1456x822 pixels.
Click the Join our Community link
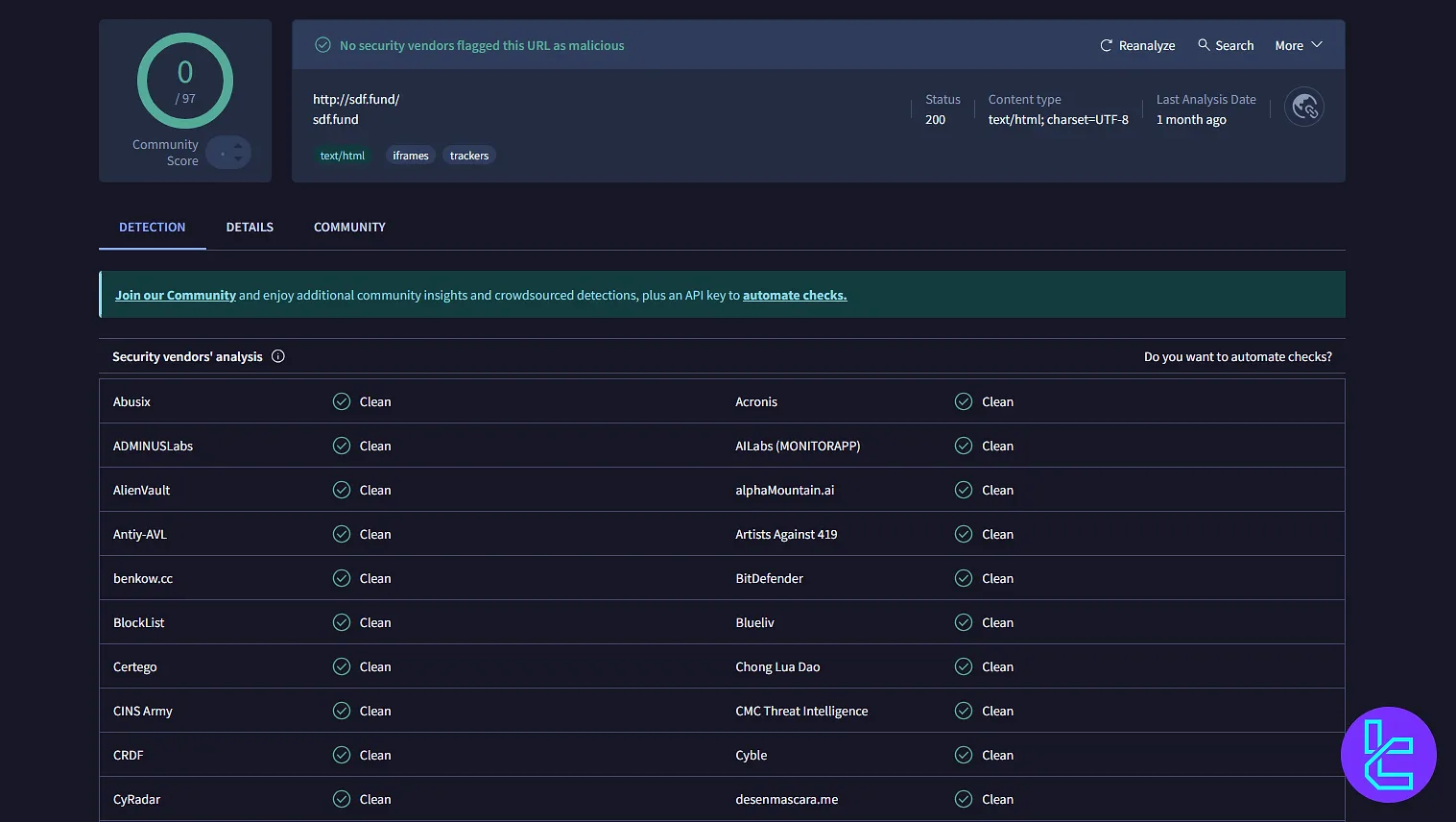[175, 295]
